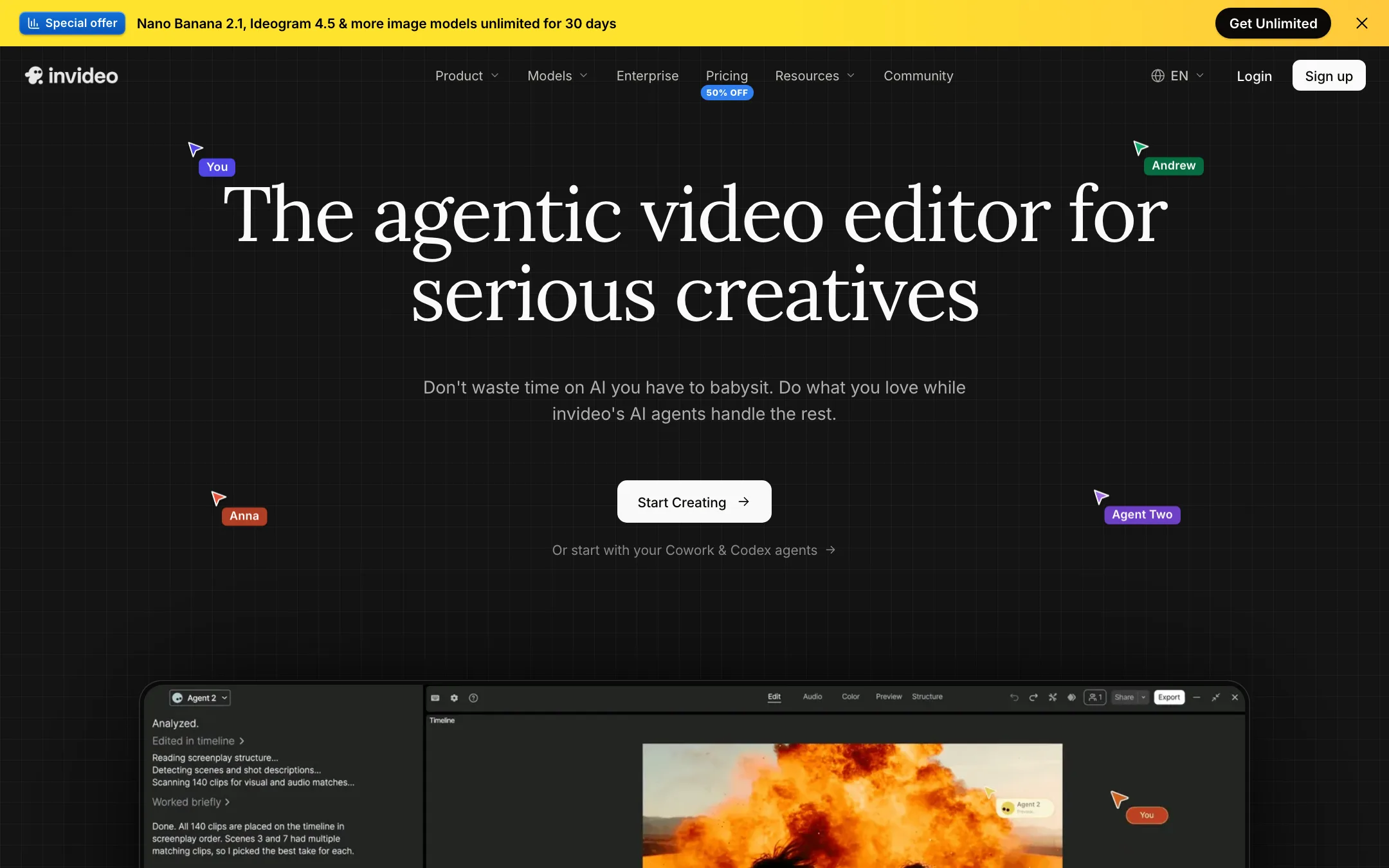
Task: Click the Timeline label in editor
Action: (442, 720)
